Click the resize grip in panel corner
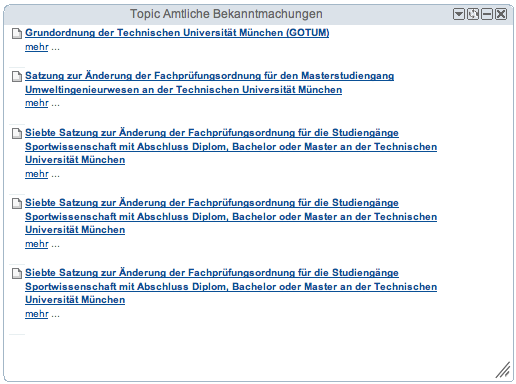Viewport: 516px width, 384px height. click(503, 370)
